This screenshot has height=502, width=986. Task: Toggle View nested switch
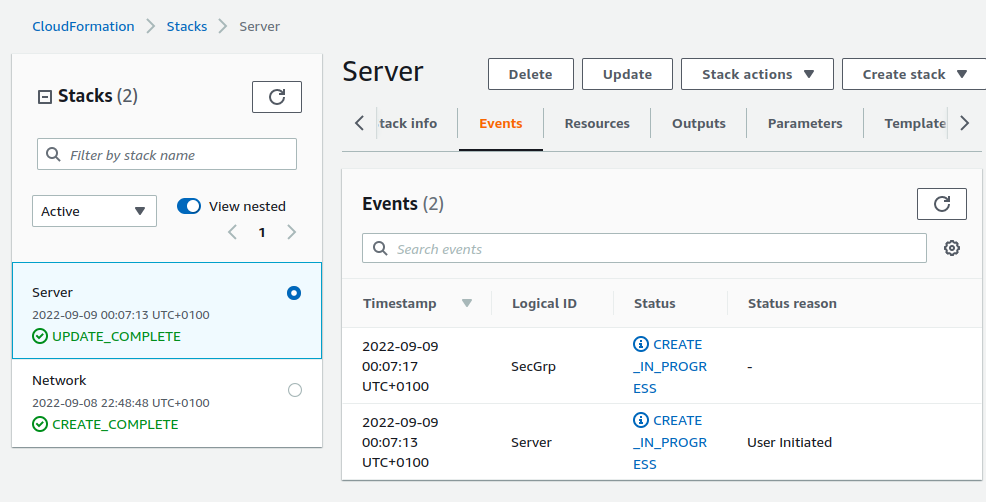[x=189, y=206]
